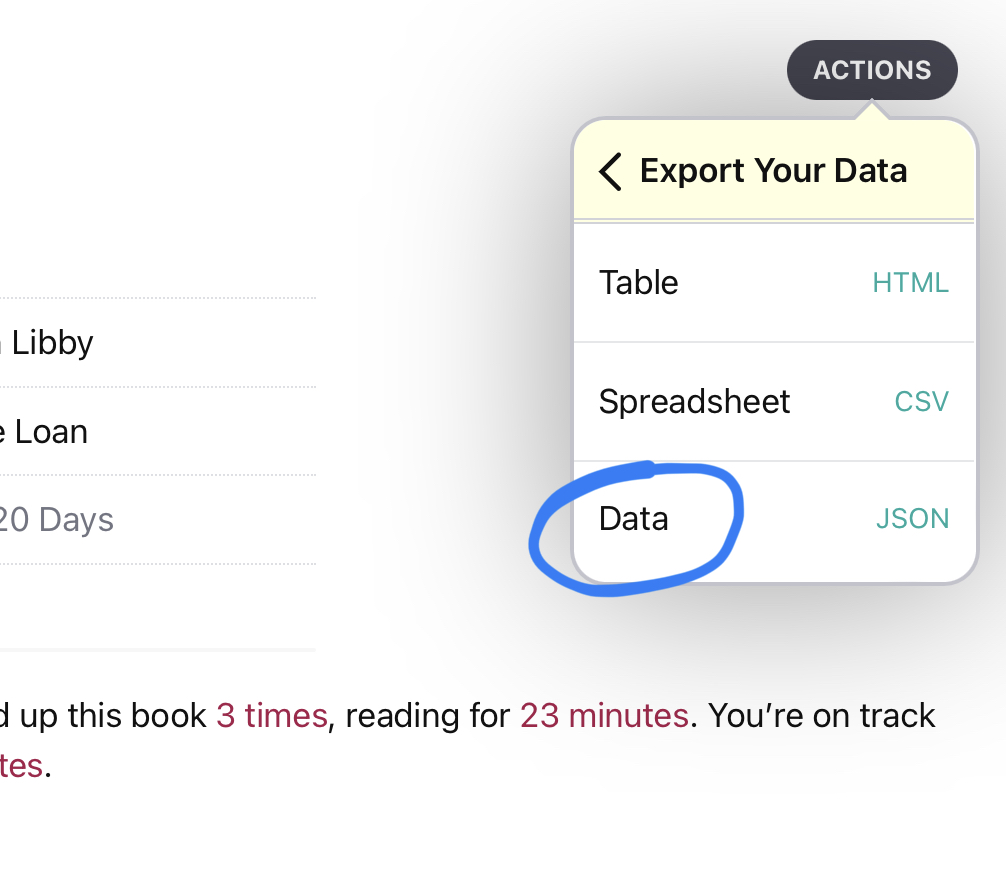Select the Data export option
Screen dimensions: 1006x887
pyautogui.click(x=634, y=519)
